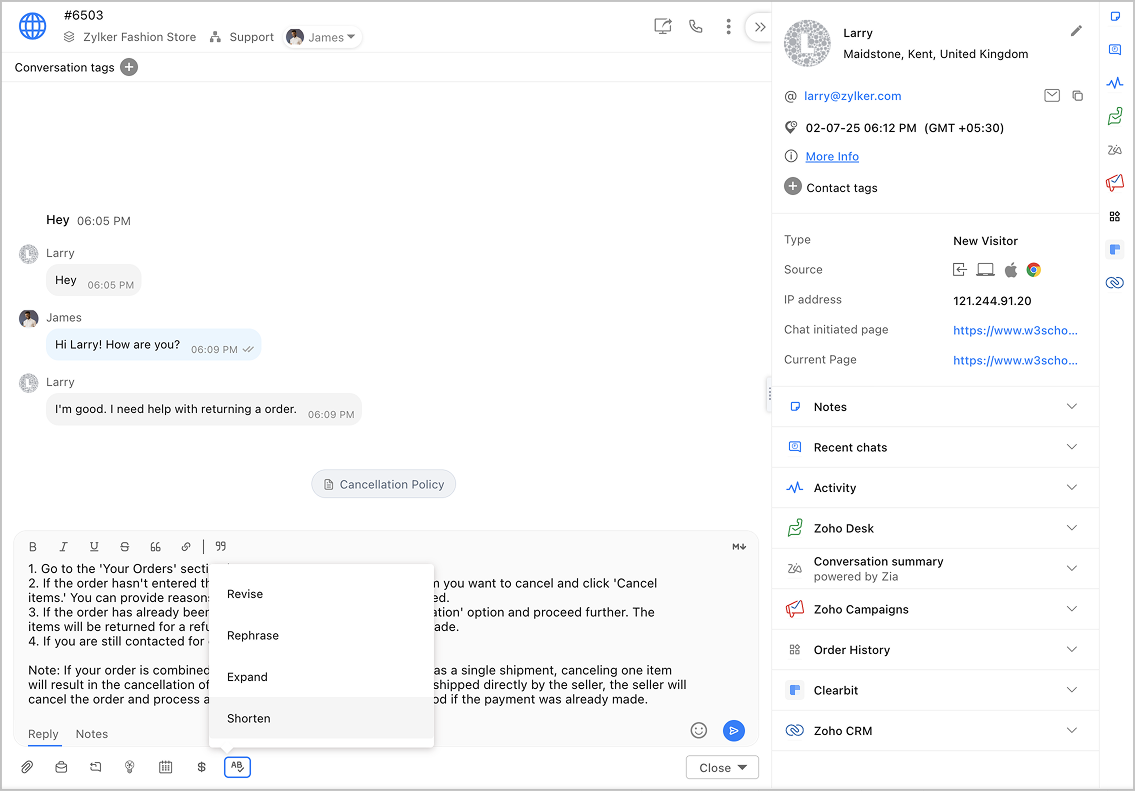The width and height of the screenshot is (1135, 791).
Task: Copy Larry's email address
Action: click(1078, 96)
